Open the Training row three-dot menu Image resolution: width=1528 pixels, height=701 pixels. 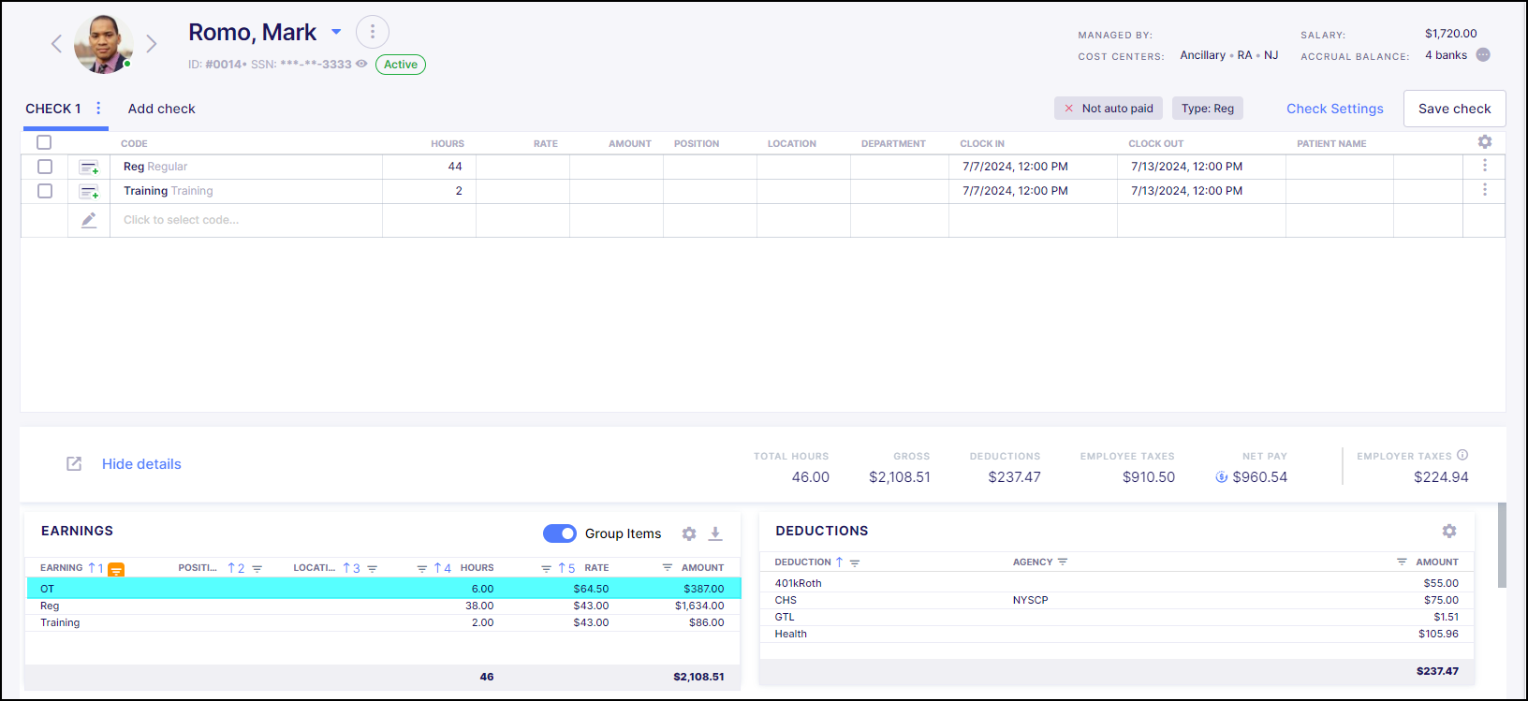(1484, 190)
